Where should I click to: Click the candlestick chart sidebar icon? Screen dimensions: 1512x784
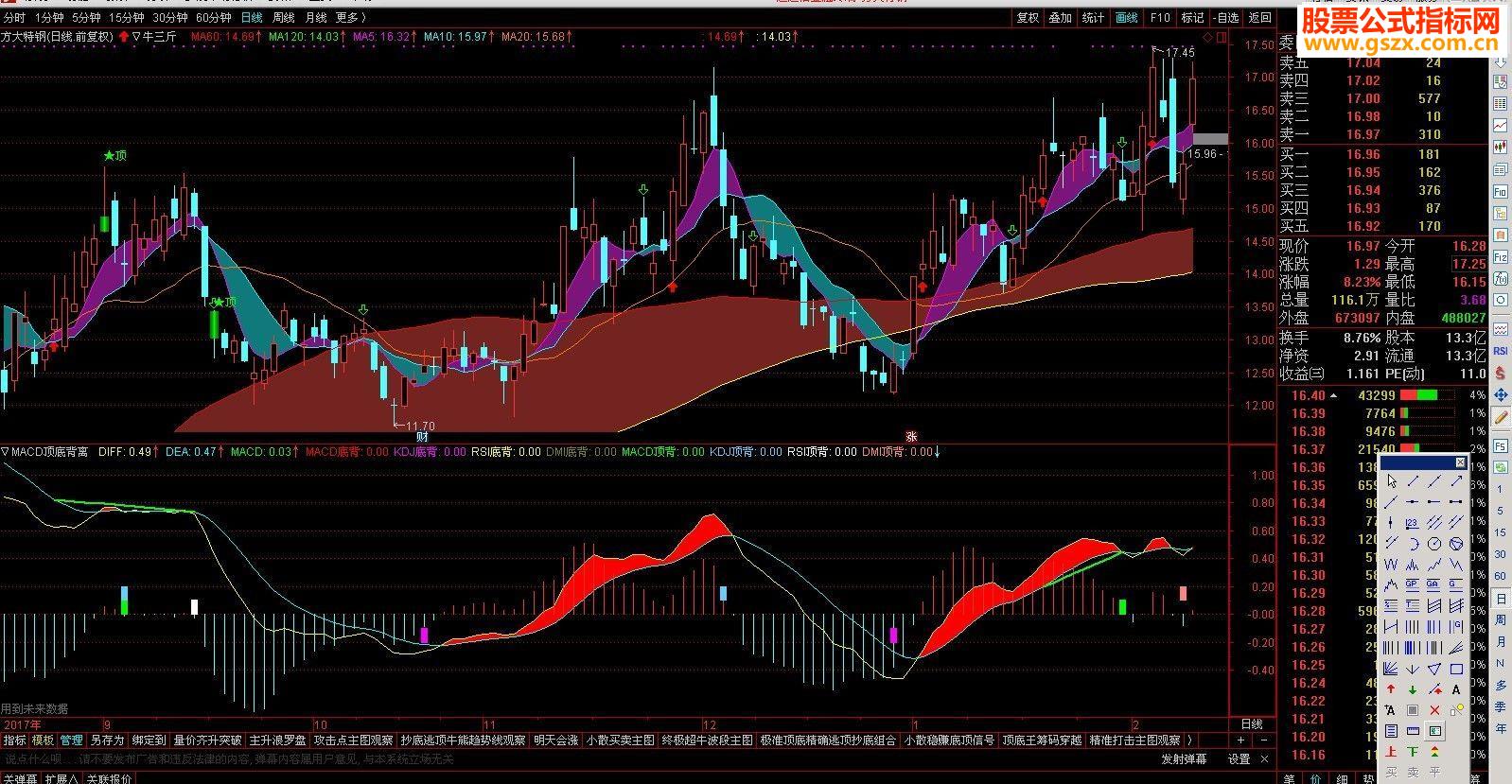pos(1500,147)
